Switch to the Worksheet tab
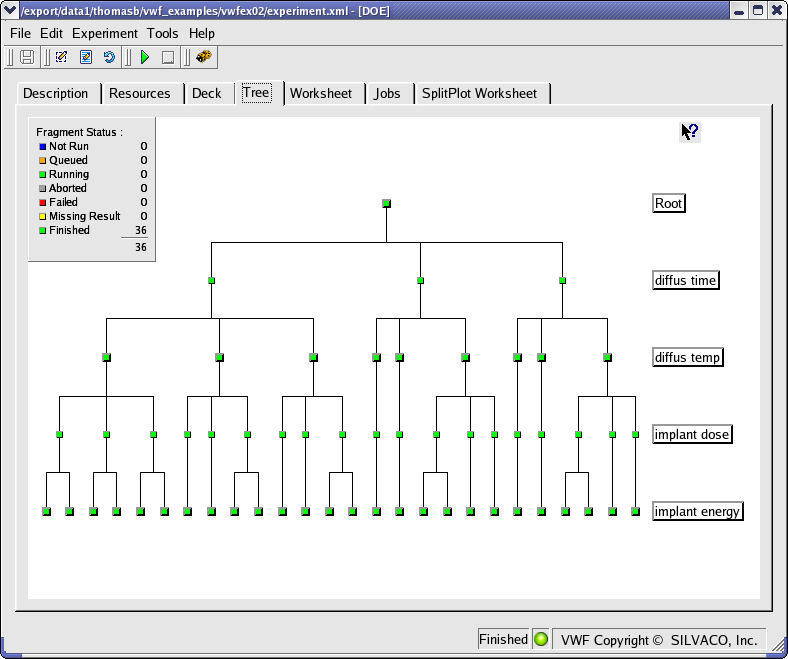This screenshot has height=659, width=788. click(321, 93)
